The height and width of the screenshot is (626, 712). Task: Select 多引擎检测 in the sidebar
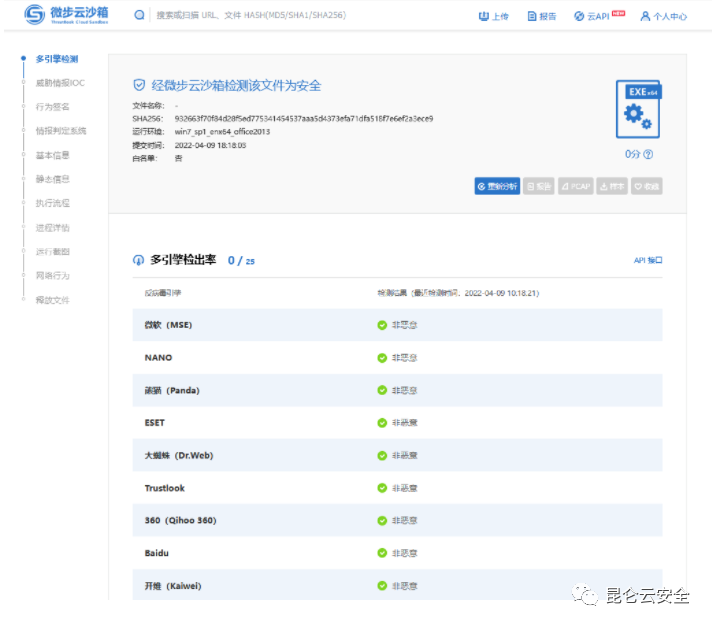click(x=57, y=59)
